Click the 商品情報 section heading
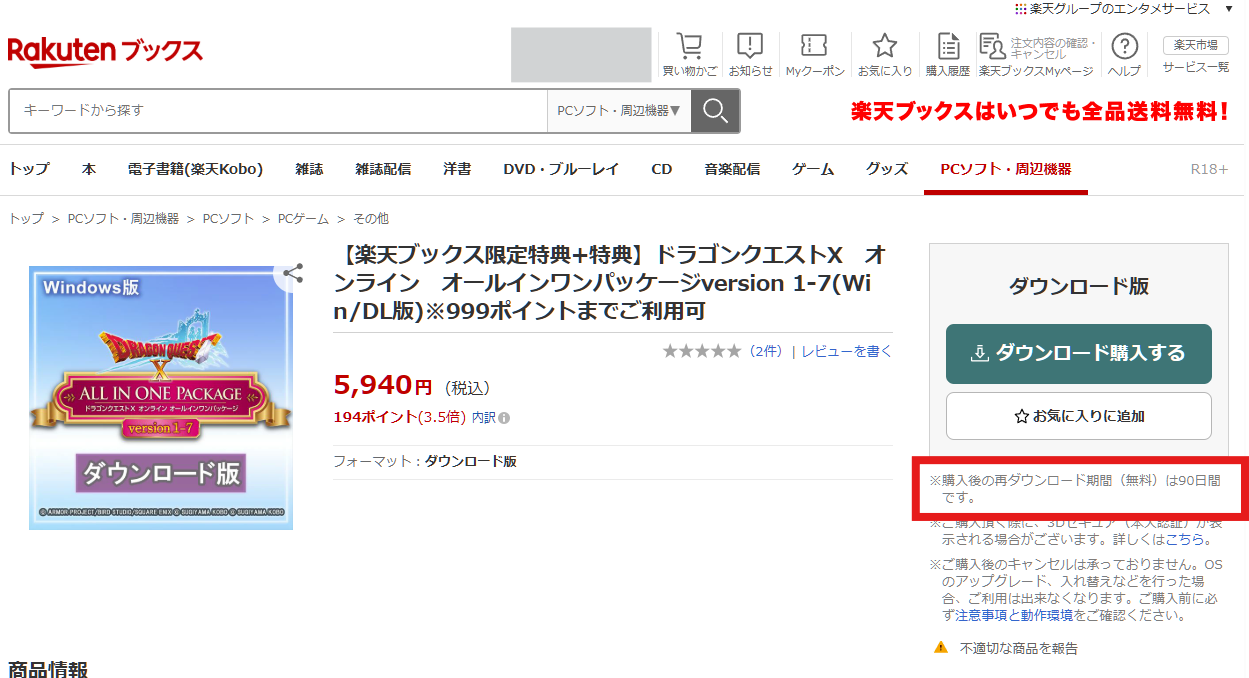Image resolution: width=1249 pixels, height=678 pixels. pos(48,669)
